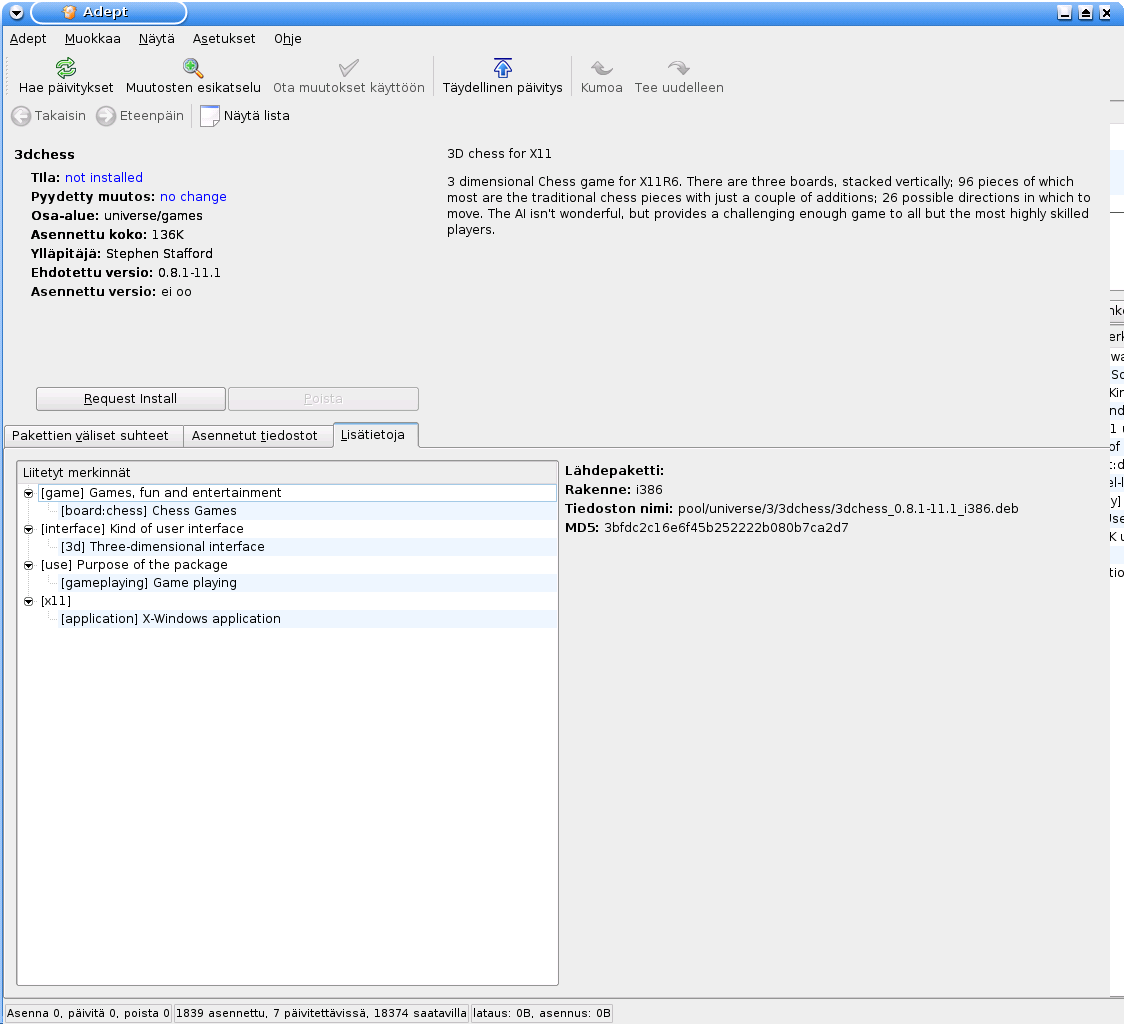Click the Tee uudelleen redo icon

pos(679,68)
